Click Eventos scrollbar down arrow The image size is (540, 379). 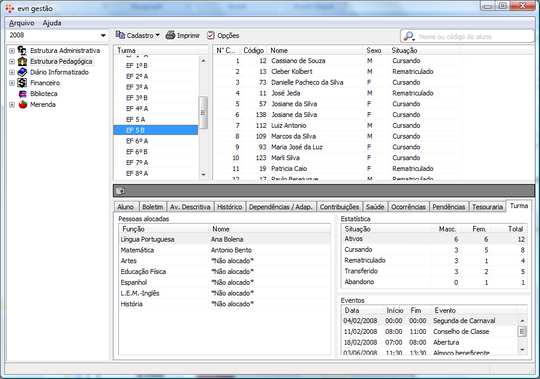click(x=522, y=350)
